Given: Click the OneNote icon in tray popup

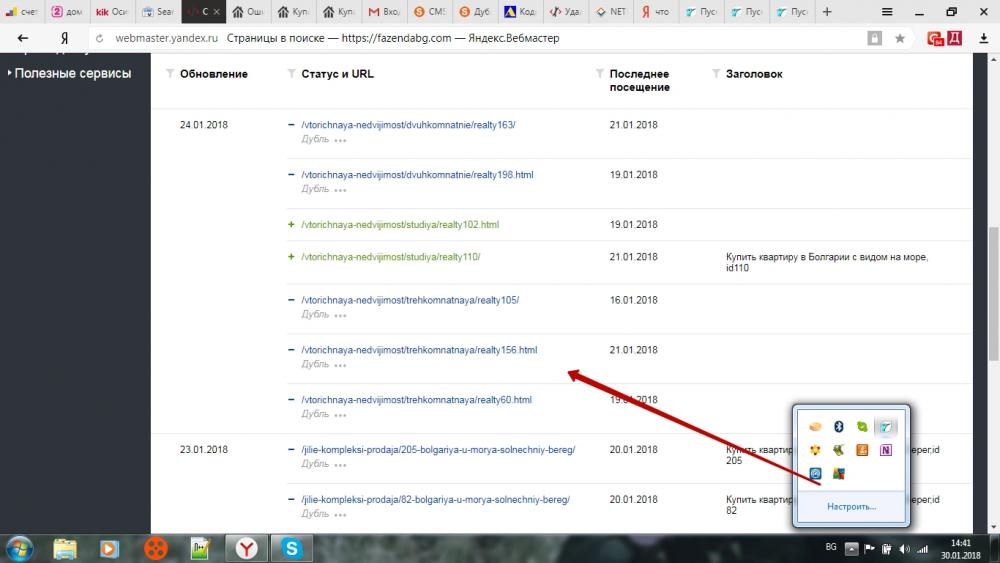Looking at the screenshot, I should [x=885, y=450].
